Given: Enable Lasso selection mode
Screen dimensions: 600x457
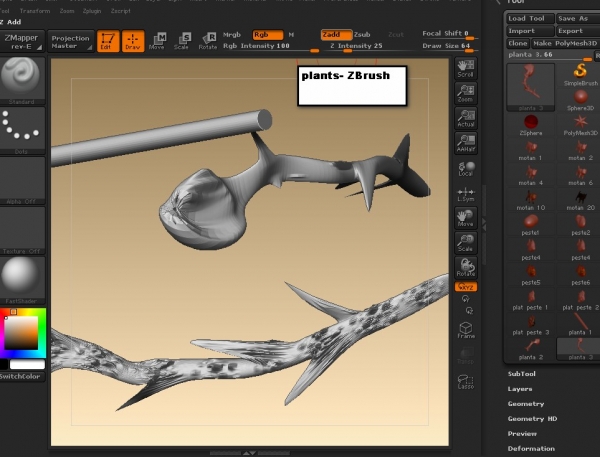Looking at the screenshot, I should [x=466, y=381].
